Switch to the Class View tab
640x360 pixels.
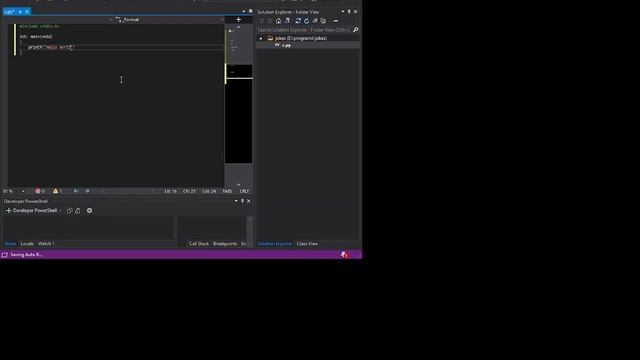307,244
